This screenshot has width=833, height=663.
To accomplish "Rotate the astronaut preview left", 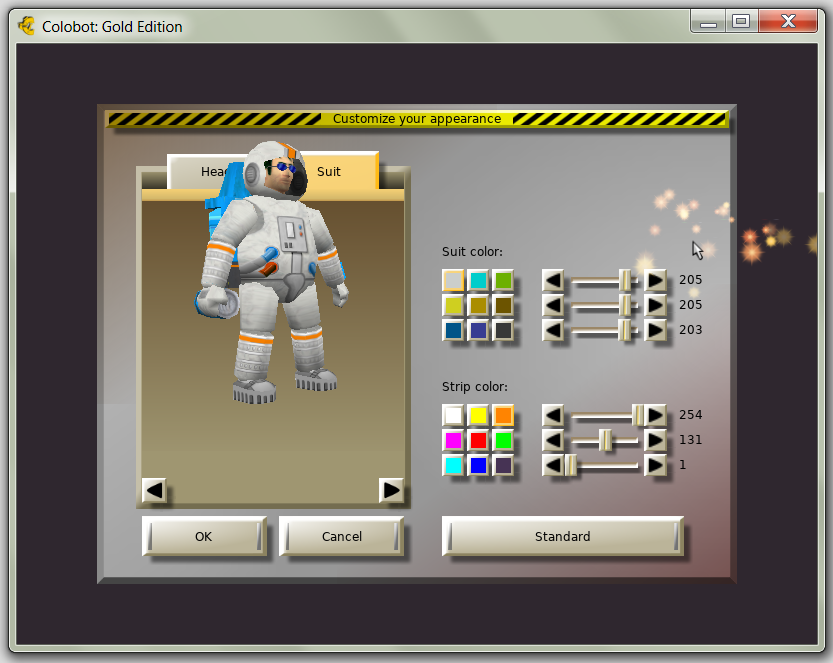I will tap(154, 490).
